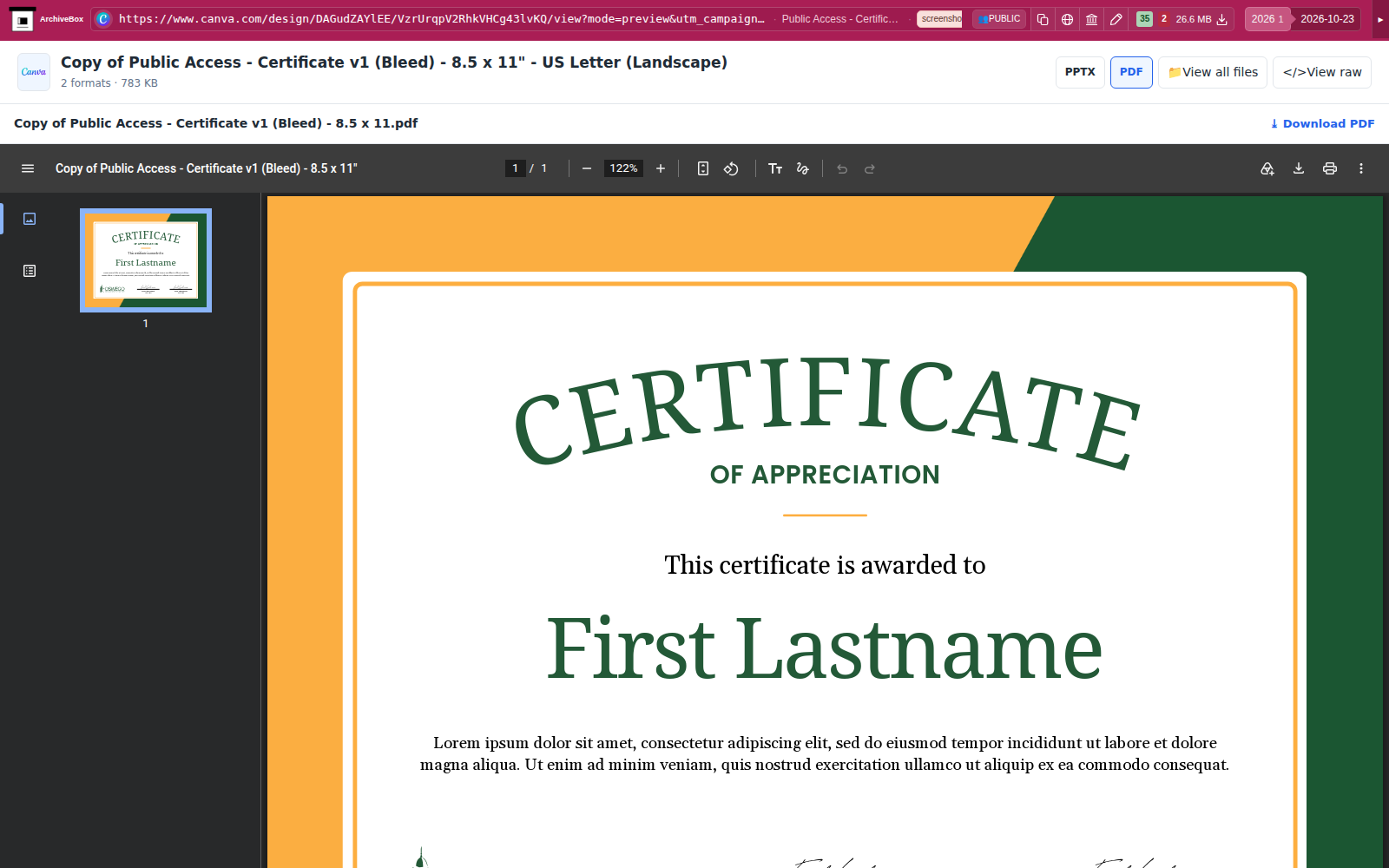Zoom in on the PDF
Screen dimensions: 1389x868
coord(661,168)
